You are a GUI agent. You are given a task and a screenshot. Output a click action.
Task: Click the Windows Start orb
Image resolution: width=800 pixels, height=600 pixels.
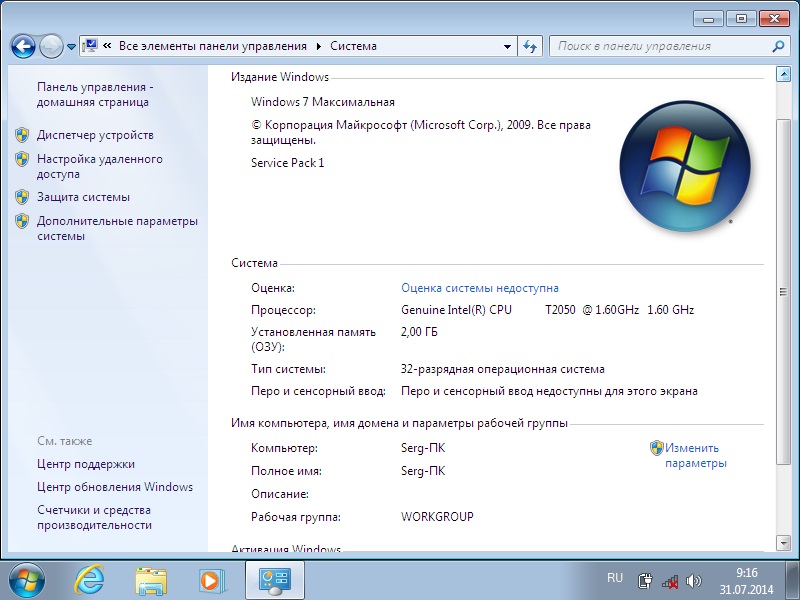click(27, 579)
